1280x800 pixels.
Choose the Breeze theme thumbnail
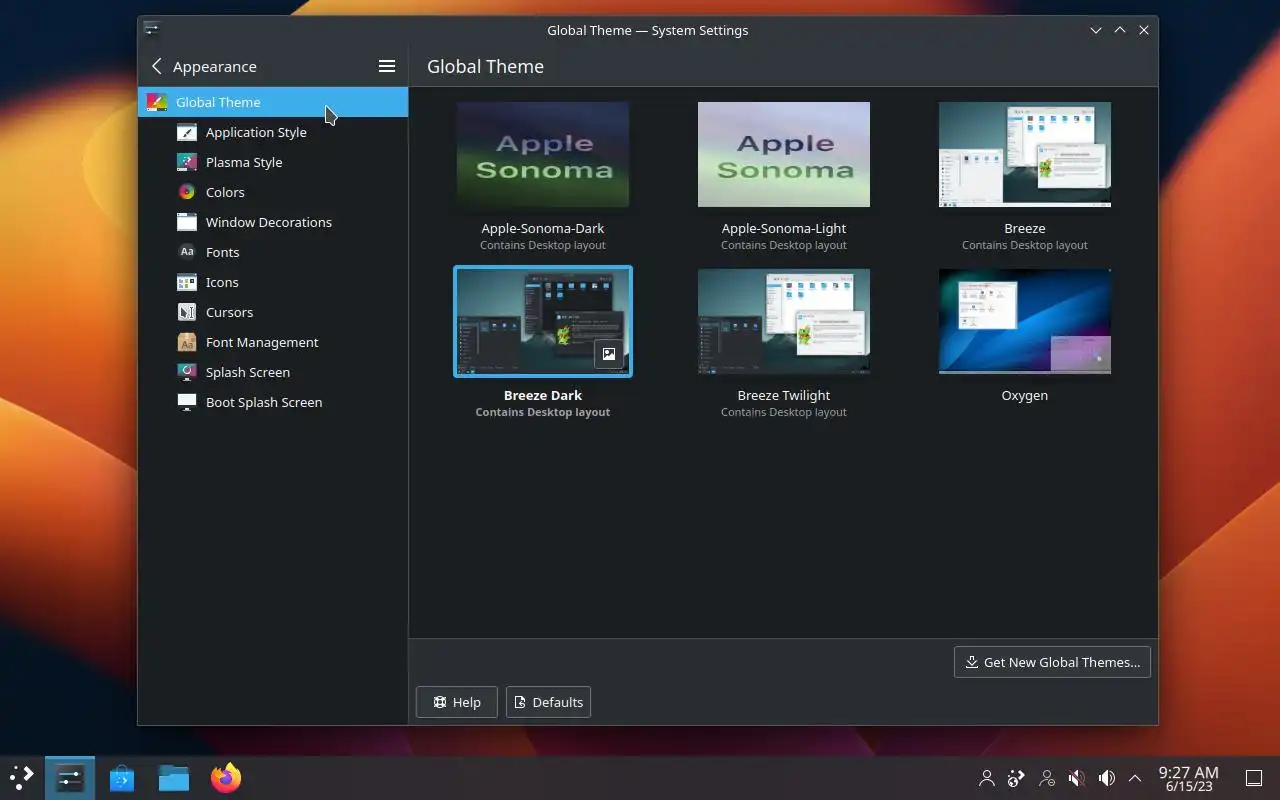1025,154
